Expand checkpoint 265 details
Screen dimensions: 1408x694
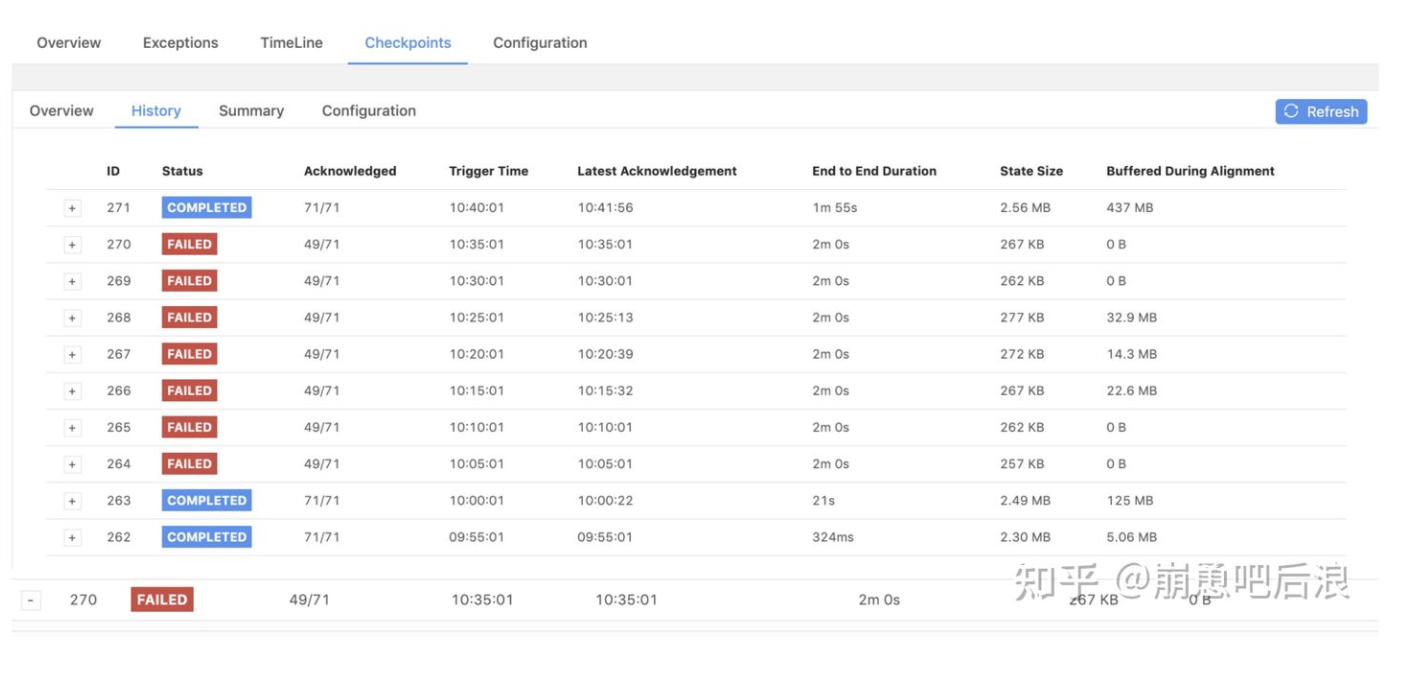pyautogui.click(x=72, y=428)
